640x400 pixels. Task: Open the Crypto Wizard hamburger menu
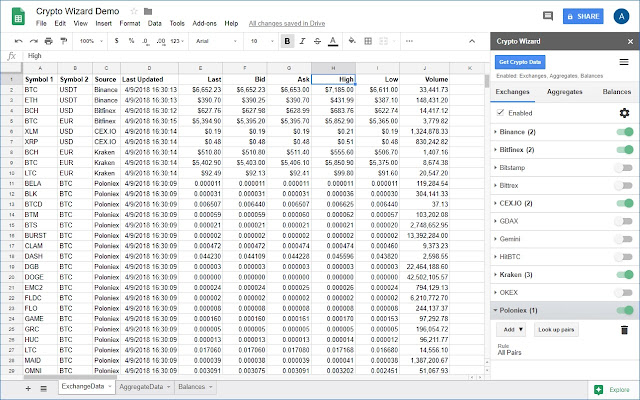coord(623,62)
